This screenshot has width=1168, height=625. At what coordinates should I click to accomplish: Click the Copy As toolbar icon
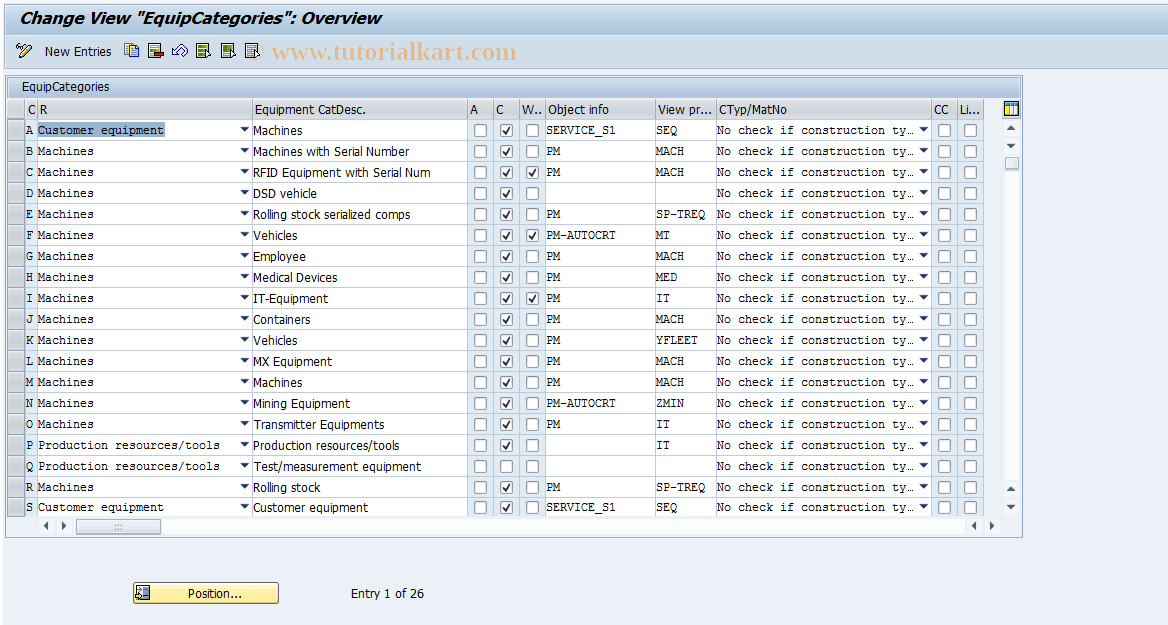tap(131, 51)
